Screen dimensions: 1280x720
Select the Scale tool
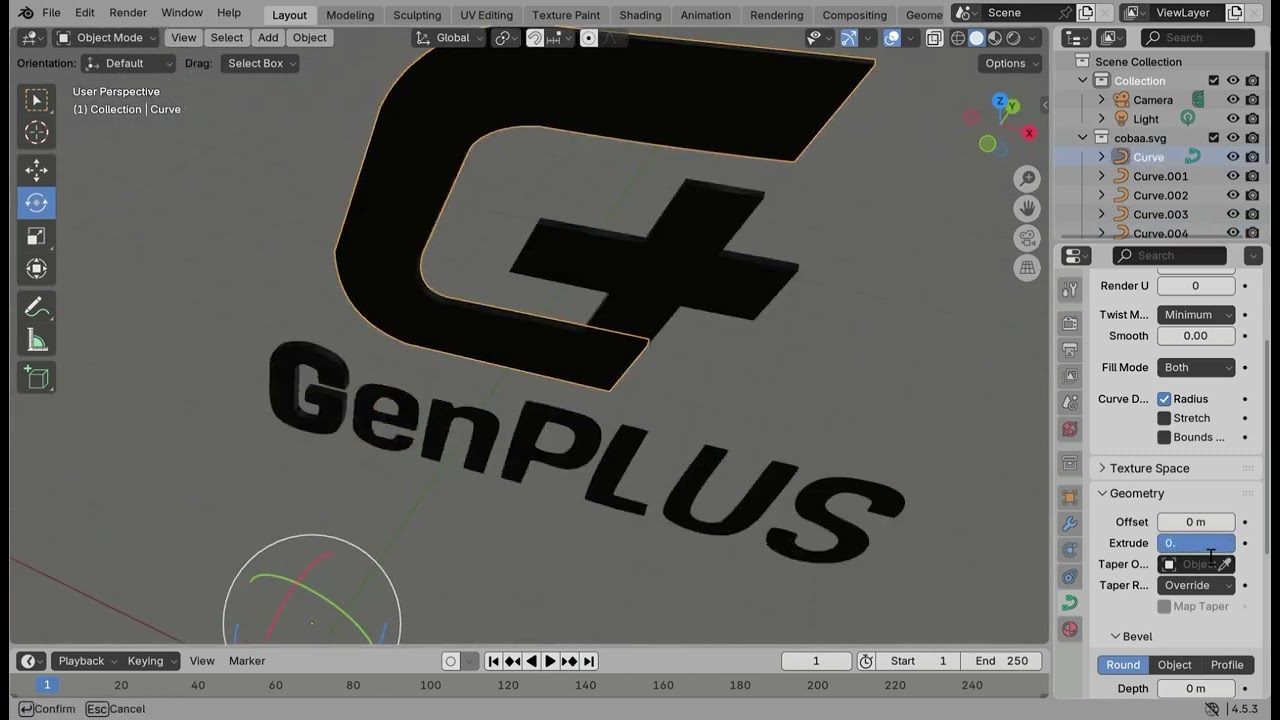[x=36, y=236]
